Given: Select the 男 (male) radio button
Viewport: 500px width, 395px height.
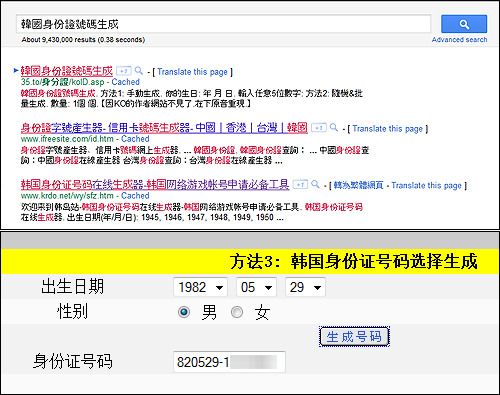Looking at the screenshot, I should click(x=184, y=312).
